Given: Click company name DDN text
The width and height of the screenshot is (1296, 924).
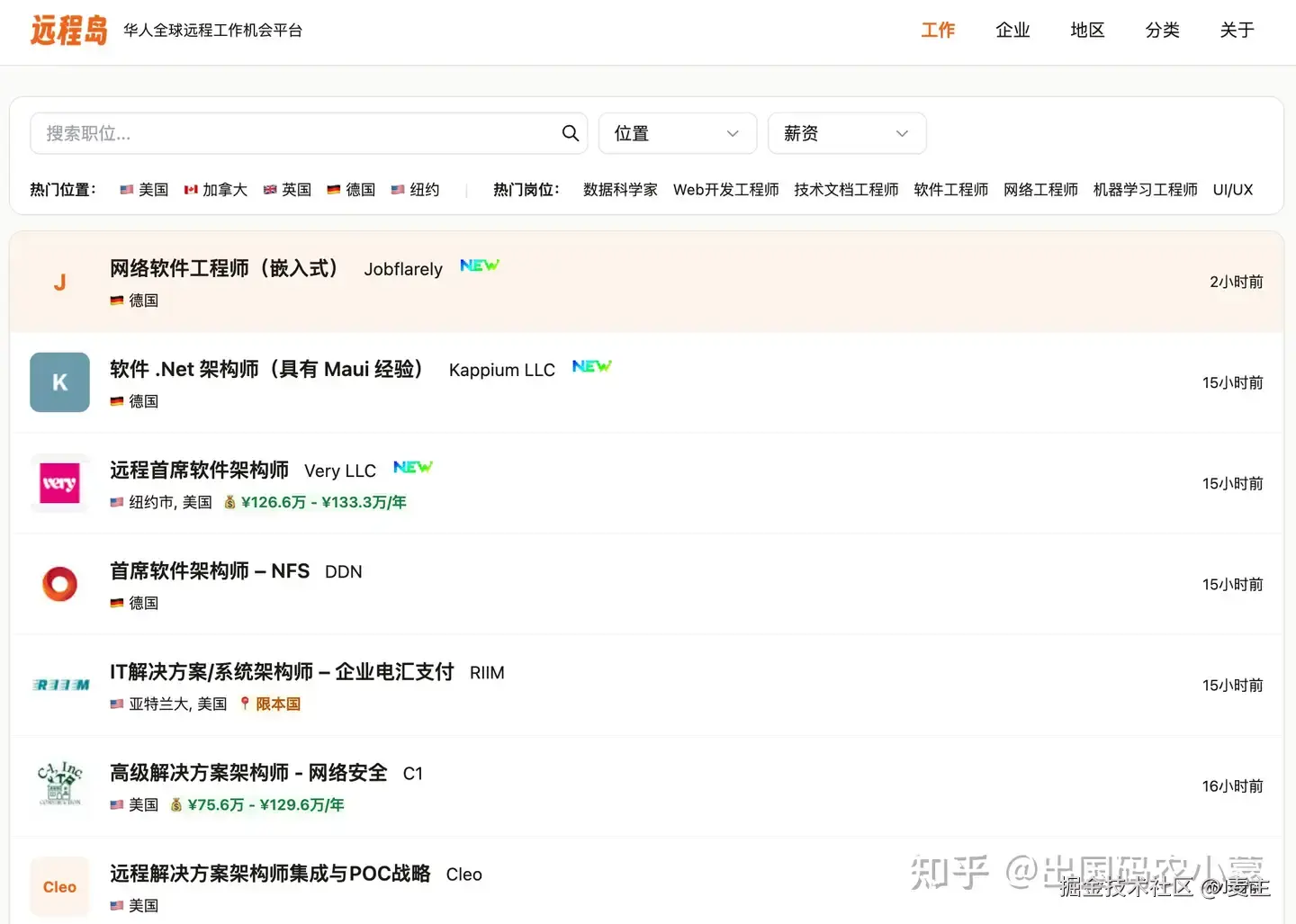Looking at the screenshot, I should pos(344,571).
